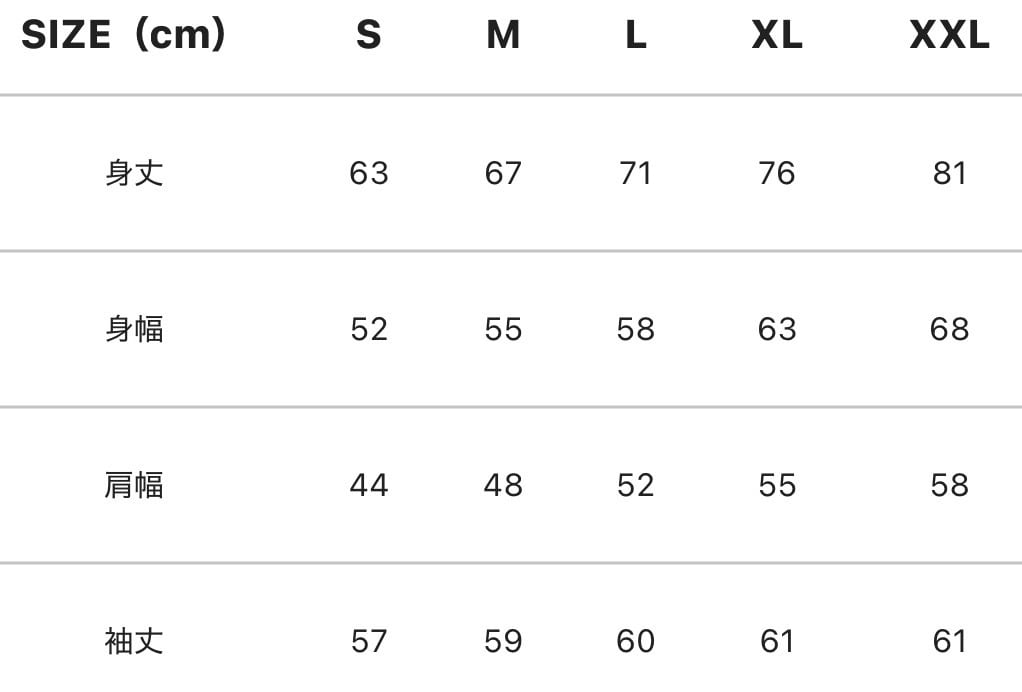
Task: Select the XL size column header
Action: click(x=777, y=36)
